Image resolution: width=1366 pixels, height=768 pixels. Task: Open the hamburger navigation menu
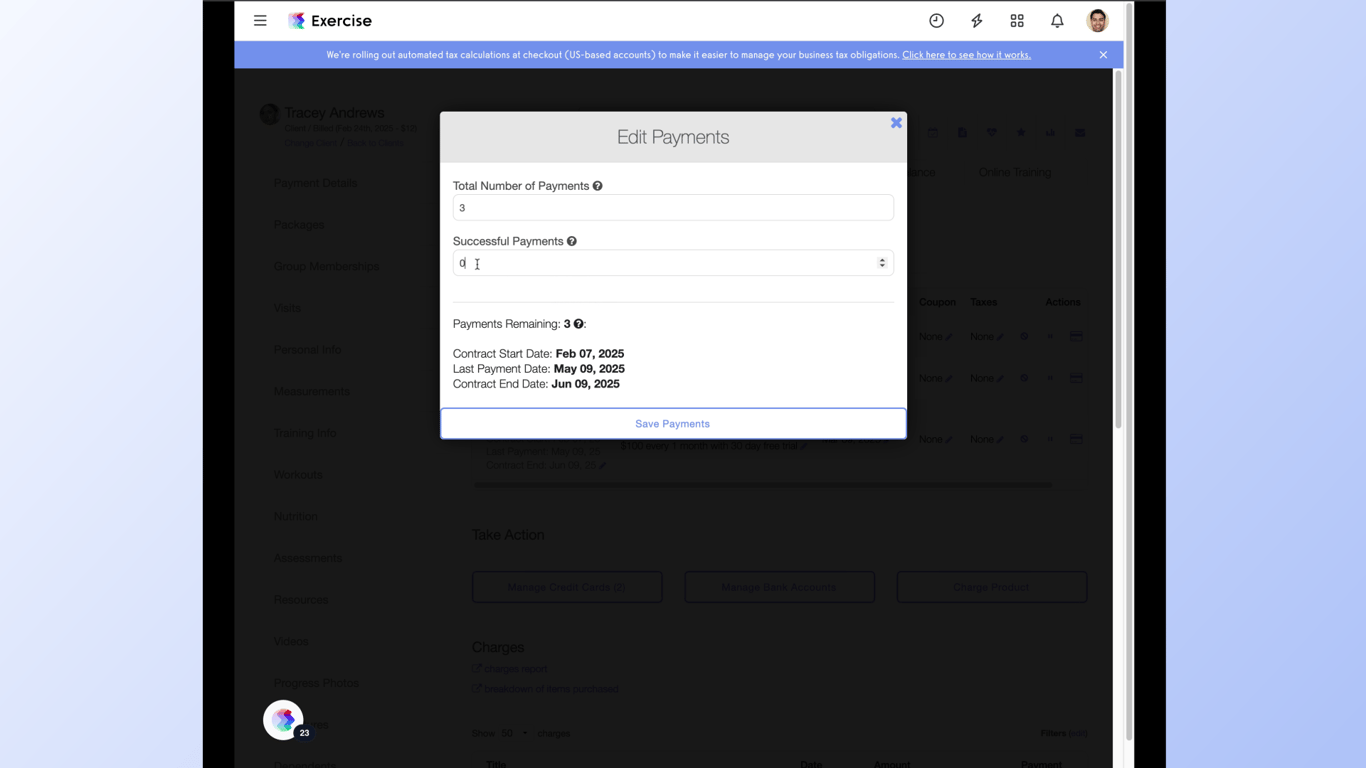(x=260, y=20)
